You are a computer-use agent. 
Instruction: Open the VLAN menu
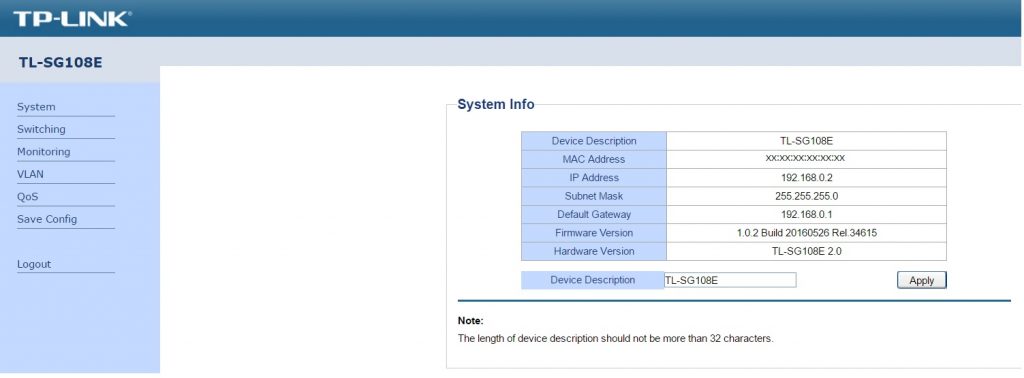pos(30,174)
